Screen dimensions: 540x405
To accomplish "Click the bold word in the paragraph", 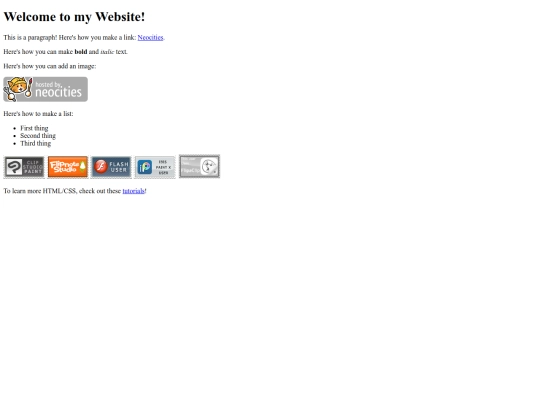I will point(81,52).
